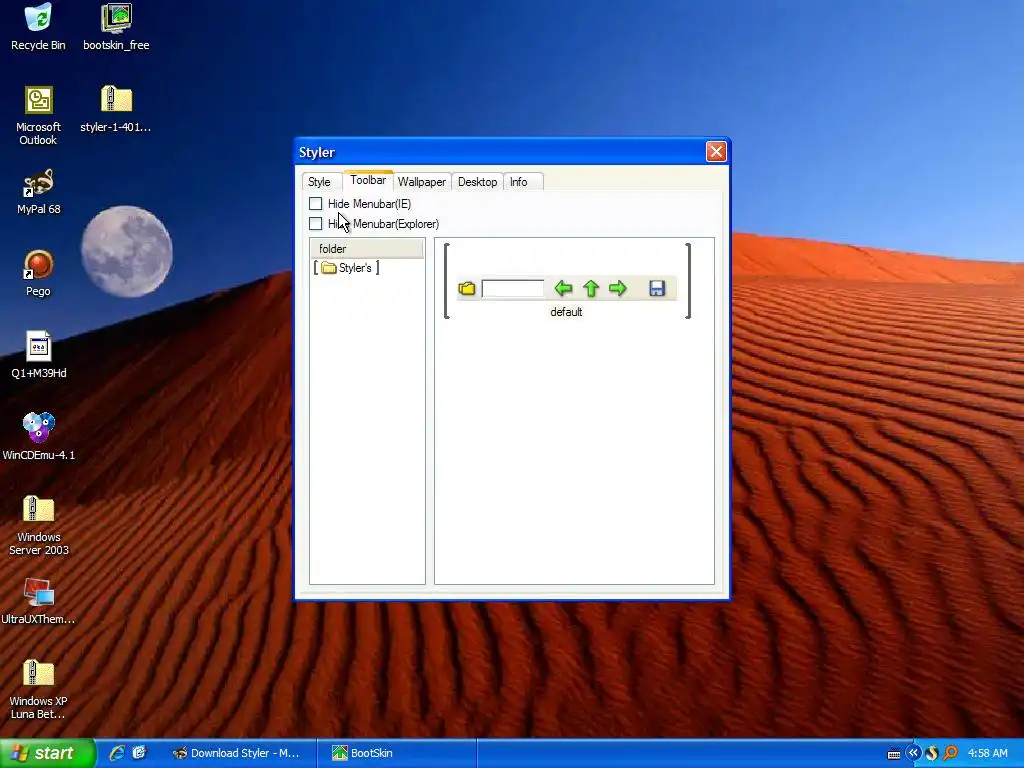Select the default toolbar thumbnail

point(566,281)
